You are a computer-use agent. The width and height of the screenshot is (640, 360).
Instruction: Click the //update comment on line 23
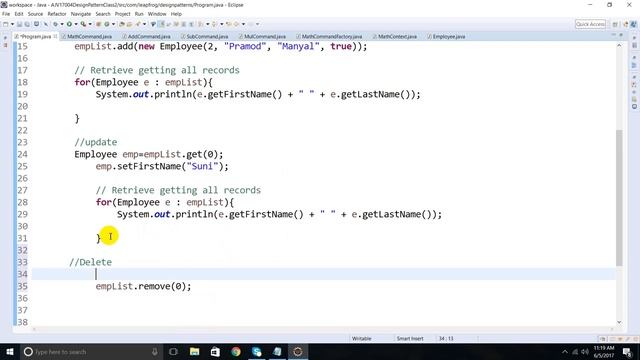coord(96,142)
